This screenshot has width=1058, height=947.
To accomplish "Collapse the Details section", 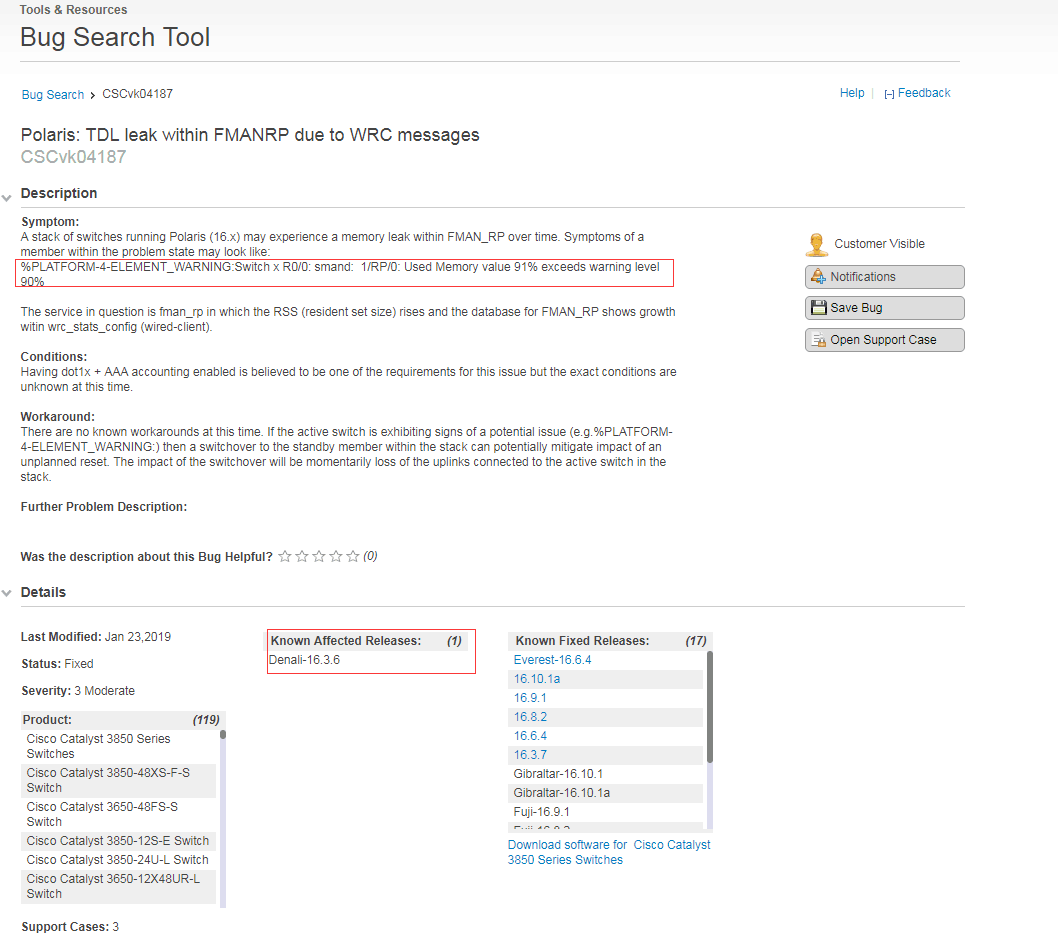I will pos(7,594).
